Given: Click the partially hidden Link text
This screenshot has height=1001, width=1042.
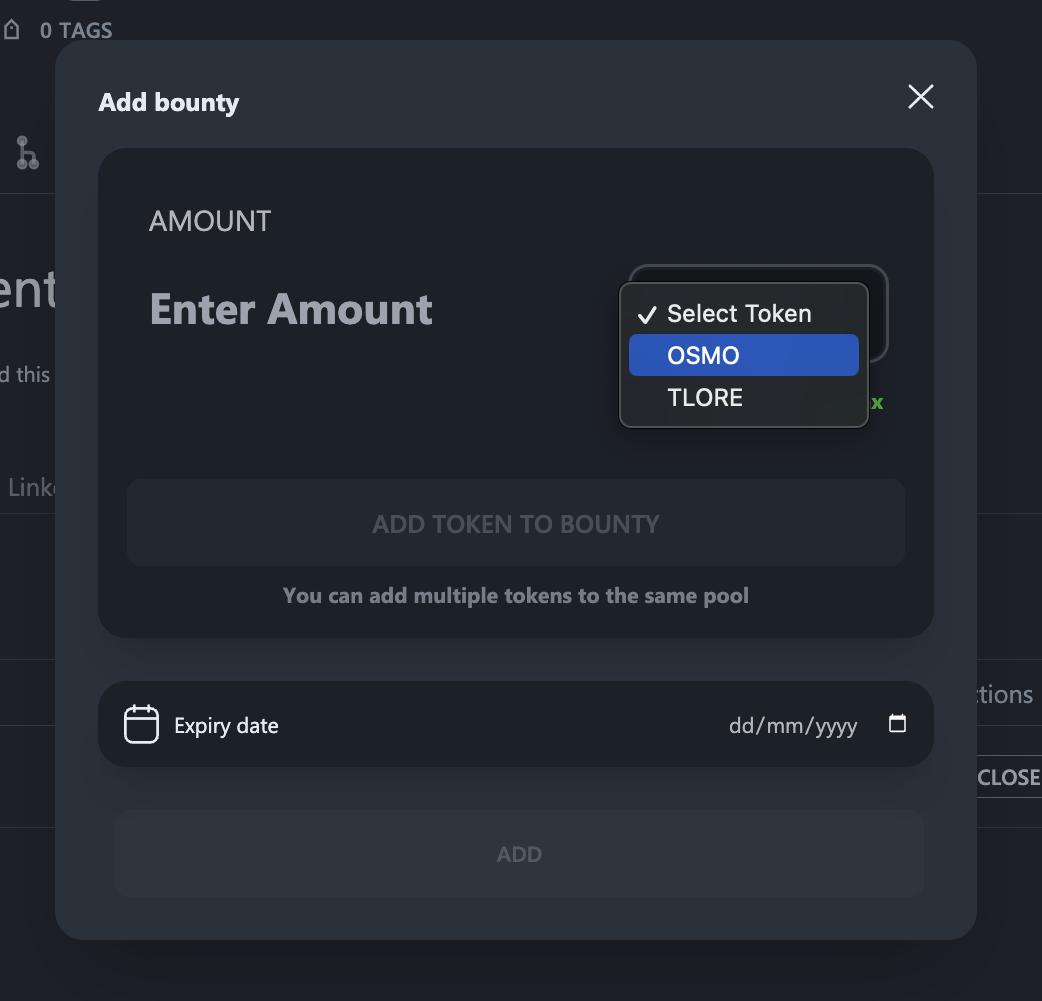Looking at the screenshot, I should point(32,487).
